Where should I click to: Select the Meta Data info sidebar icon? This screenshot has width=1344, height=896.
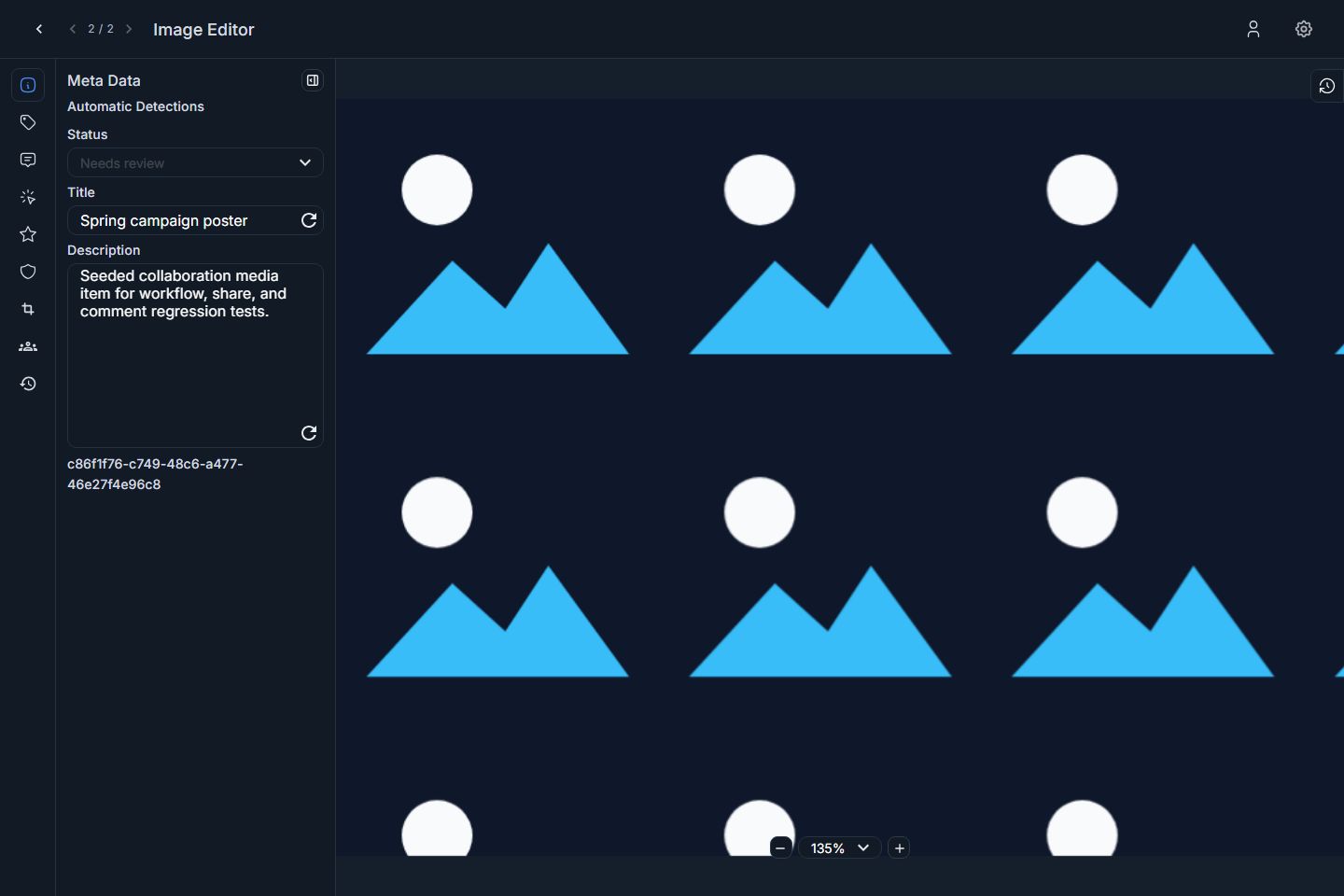coord(28,85)
